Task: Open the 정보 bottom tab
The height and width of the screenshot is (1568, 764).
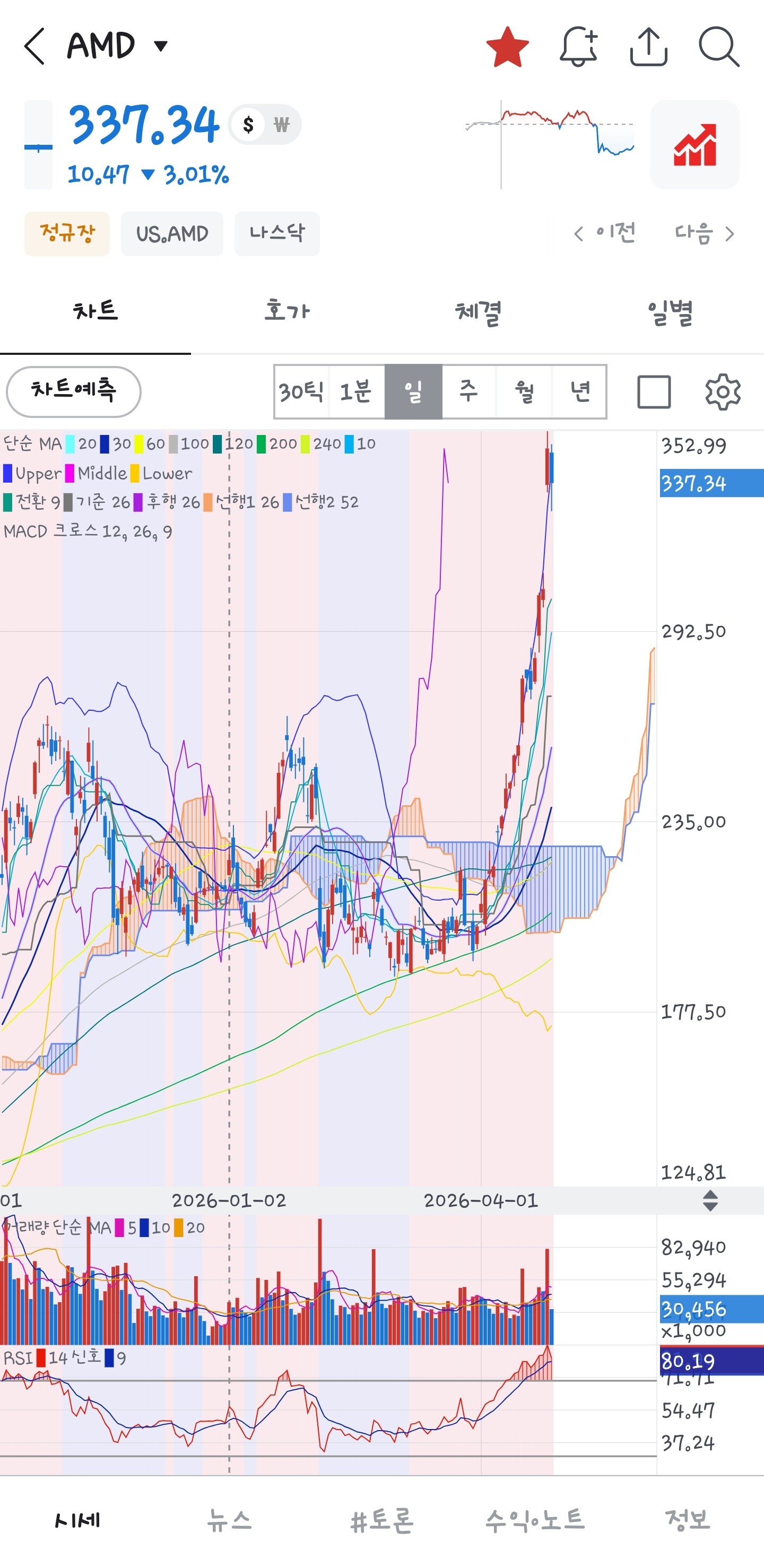Action: coord(688,1520)
